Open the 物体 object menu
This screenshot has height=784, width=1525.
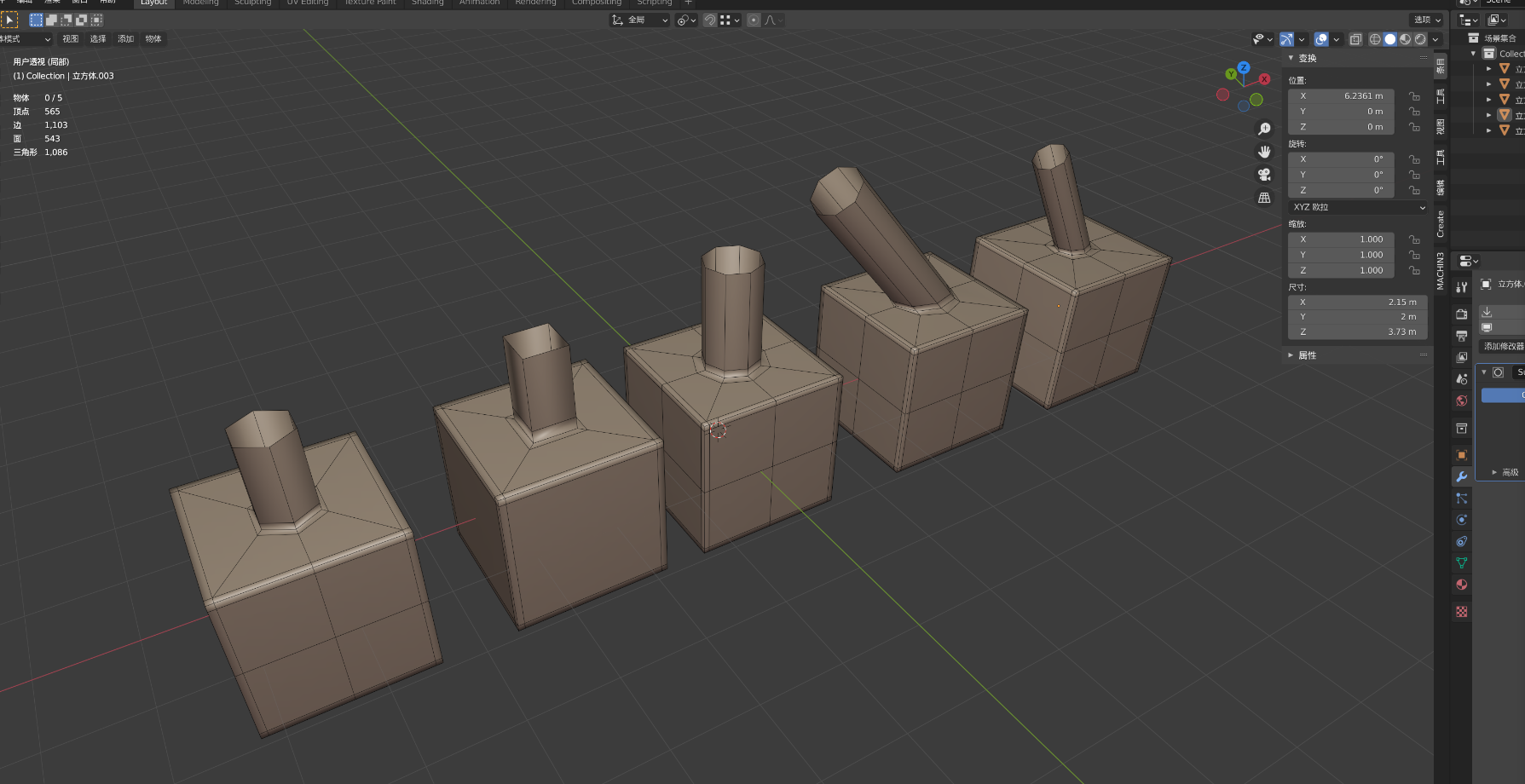coord(153,39)
